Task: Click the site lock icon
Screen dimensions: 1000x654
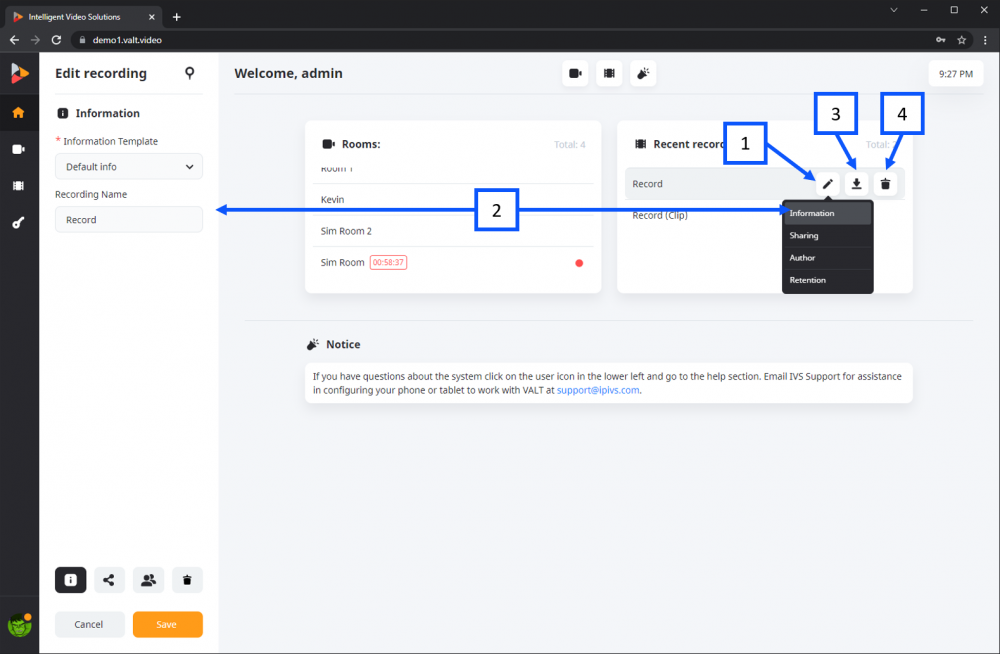Action: (x=82, y=40)
